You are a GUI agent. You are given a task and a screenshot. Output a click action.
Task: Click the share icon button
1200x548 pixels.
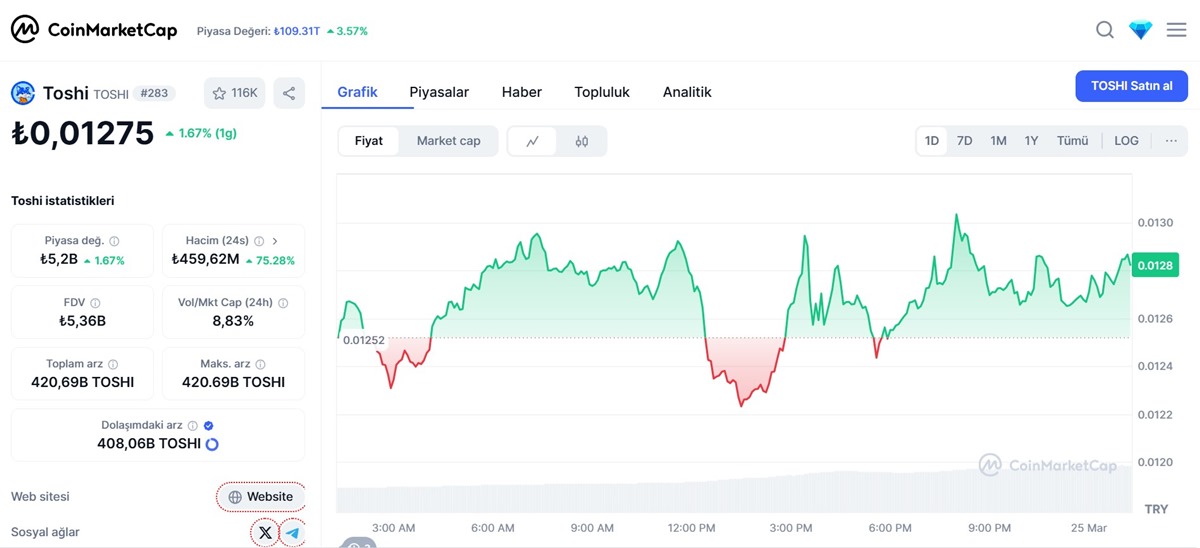tap(289, 93)
